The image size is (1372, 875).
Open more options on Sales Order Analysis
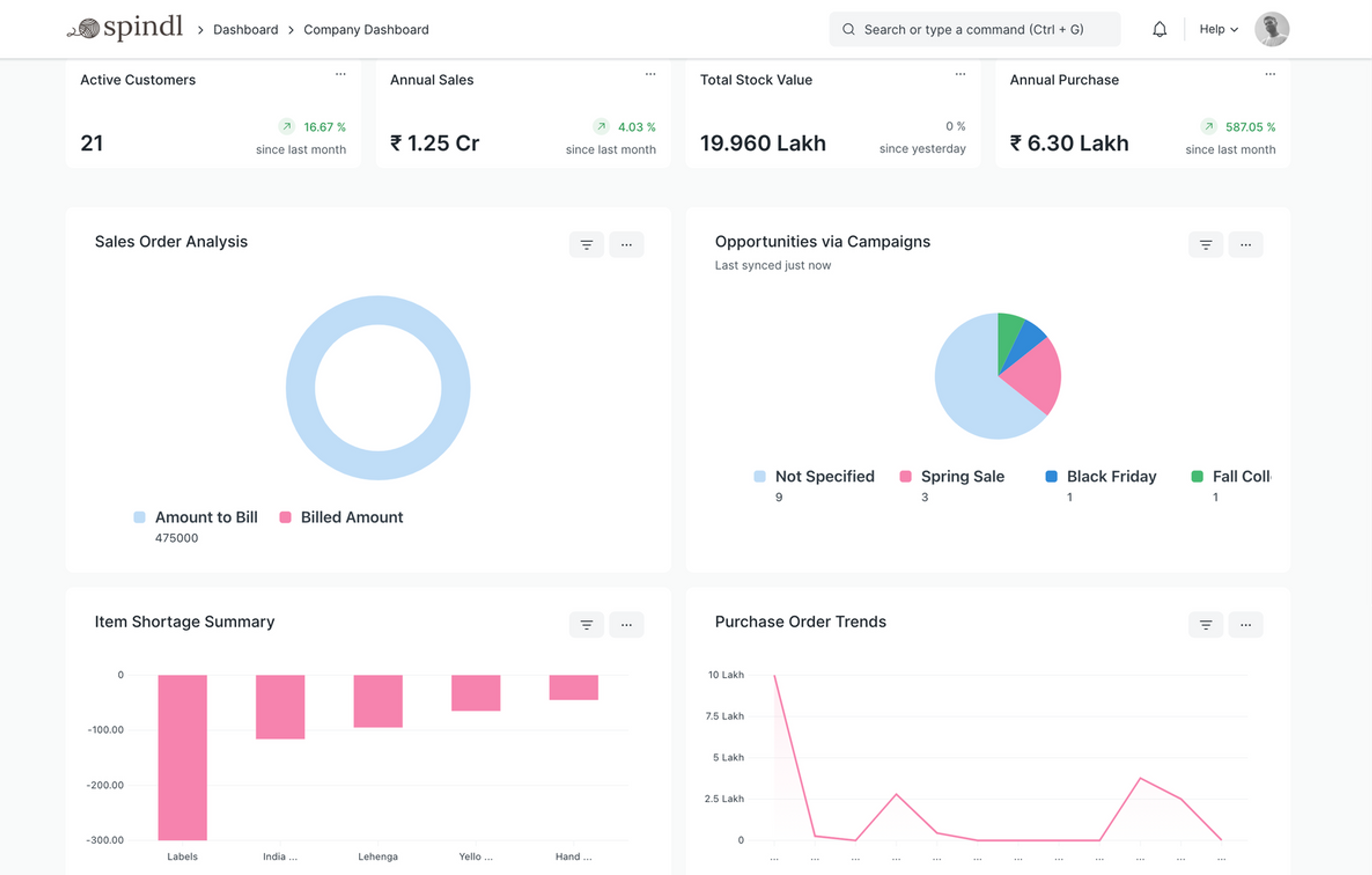pos(626,245)
